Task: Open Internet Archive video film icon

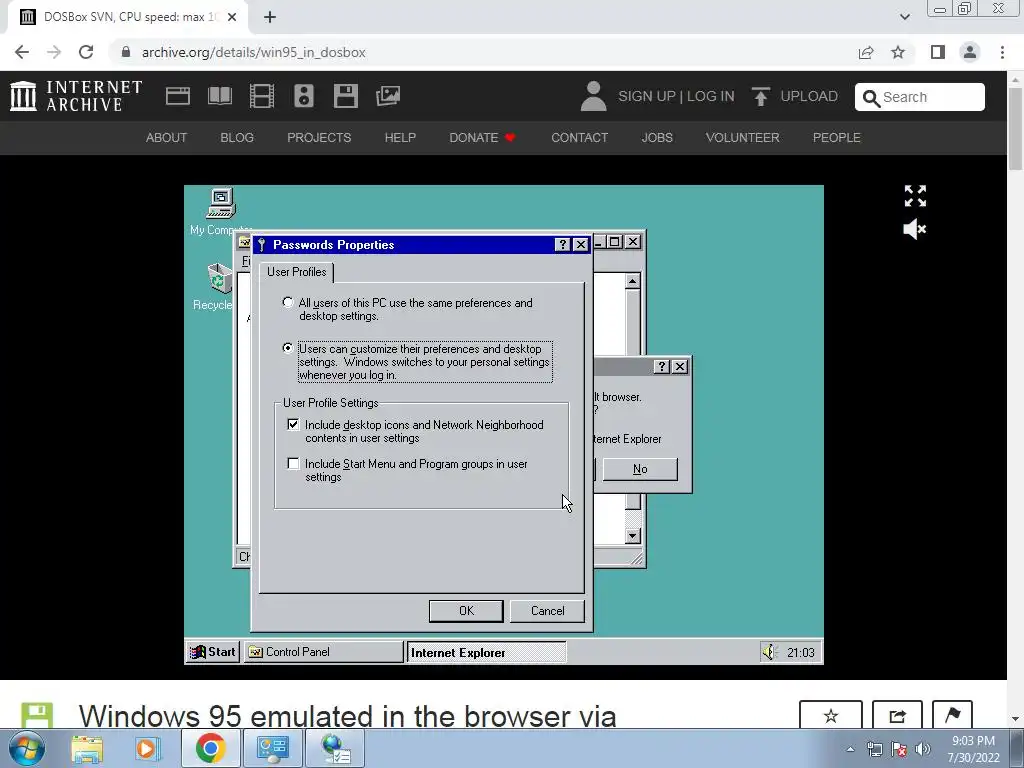Action: point(262,96)
